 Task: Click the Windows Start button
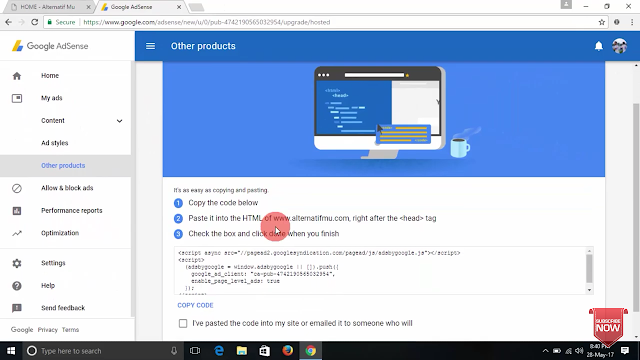coord(11,351)
